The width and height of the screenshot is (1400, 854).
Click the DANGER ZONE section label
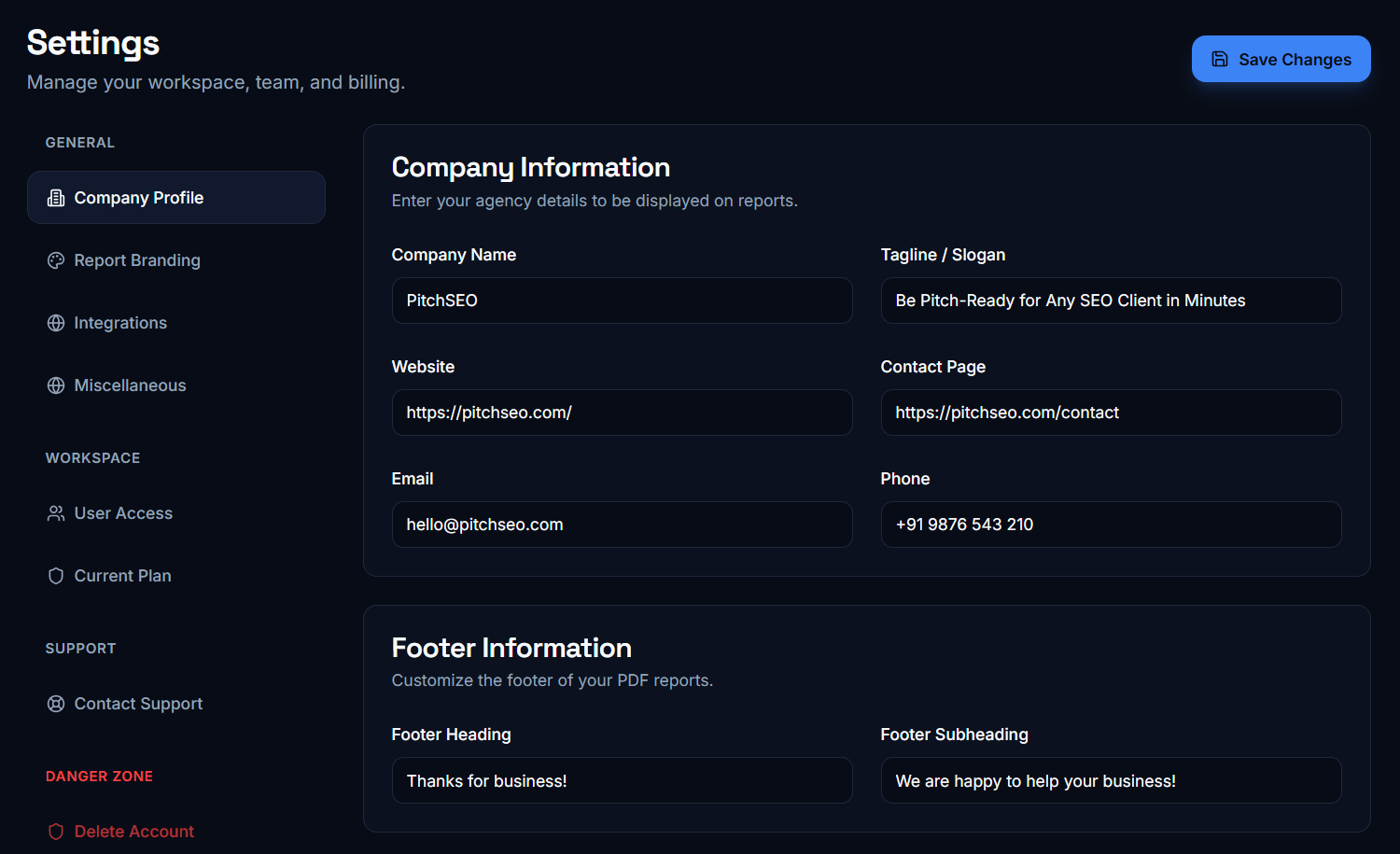(99, 777)
